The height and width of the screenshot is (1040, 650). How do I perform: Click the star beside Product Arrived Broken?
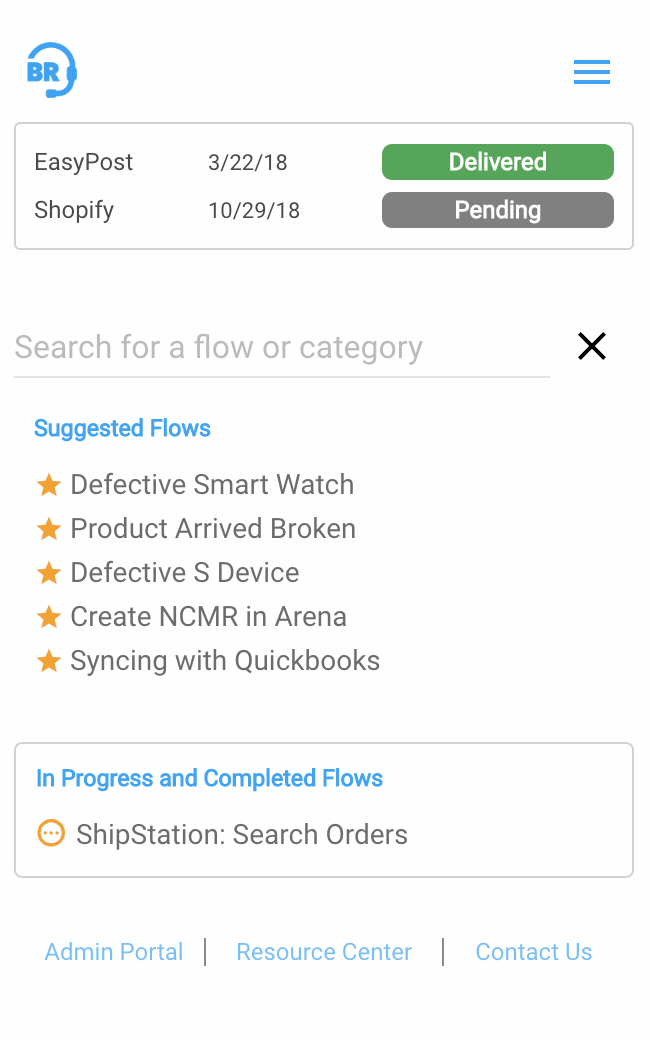(x=49, y=529)
